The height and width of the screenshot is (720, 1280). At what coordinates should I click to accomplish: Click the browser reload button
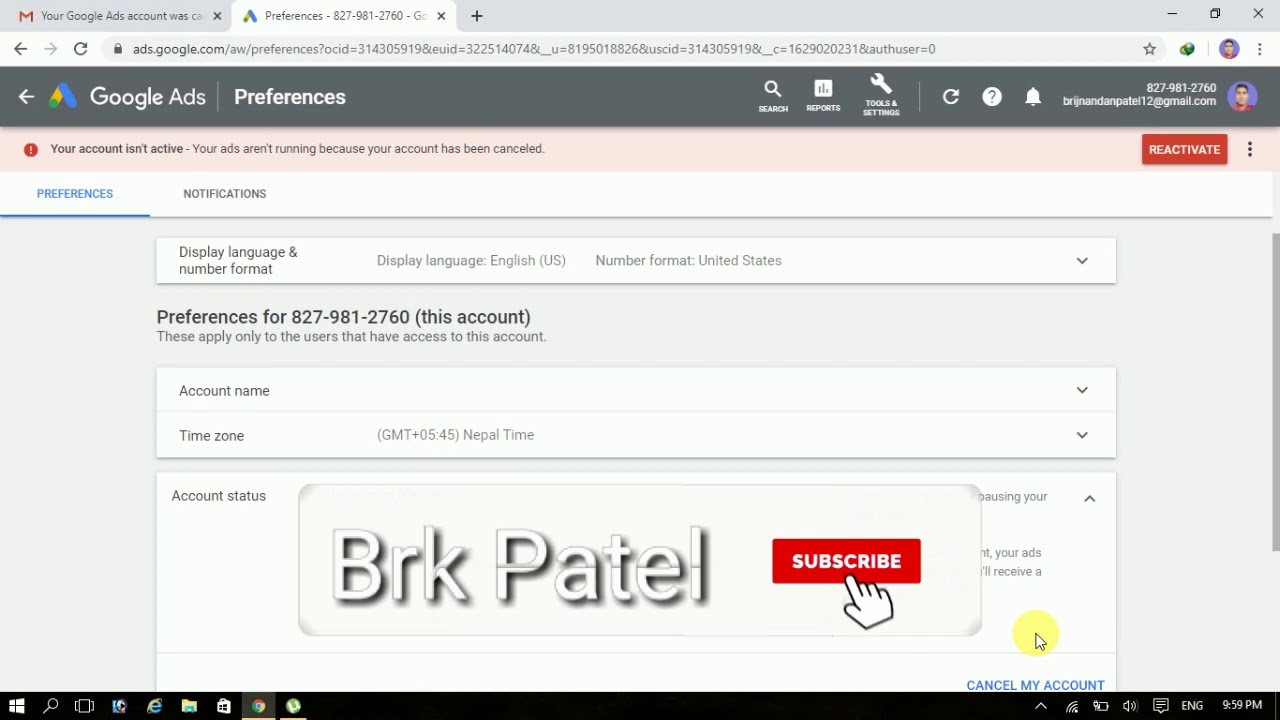pyautogui.click(x=81, y=48)
